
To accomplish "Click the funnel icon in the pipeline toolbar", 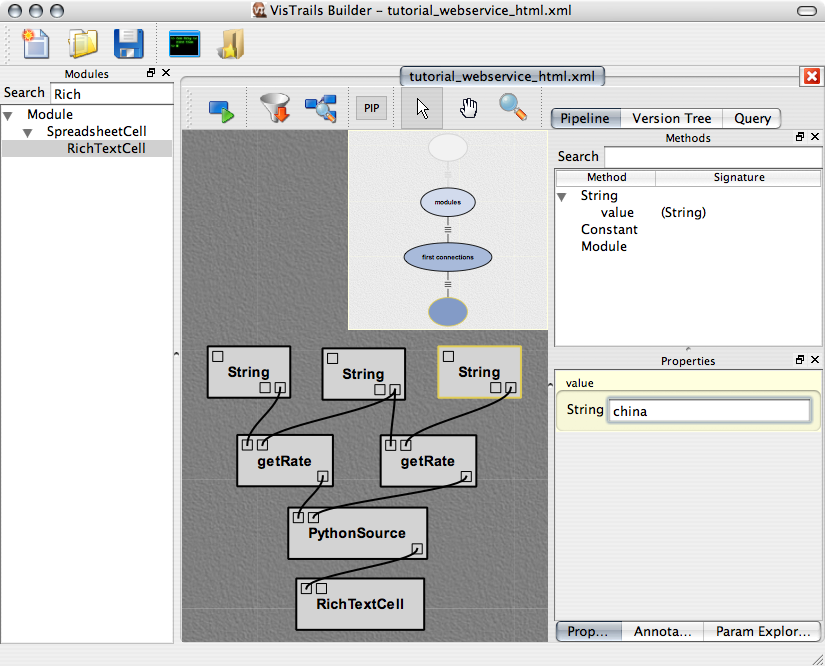I will point(274,108).
